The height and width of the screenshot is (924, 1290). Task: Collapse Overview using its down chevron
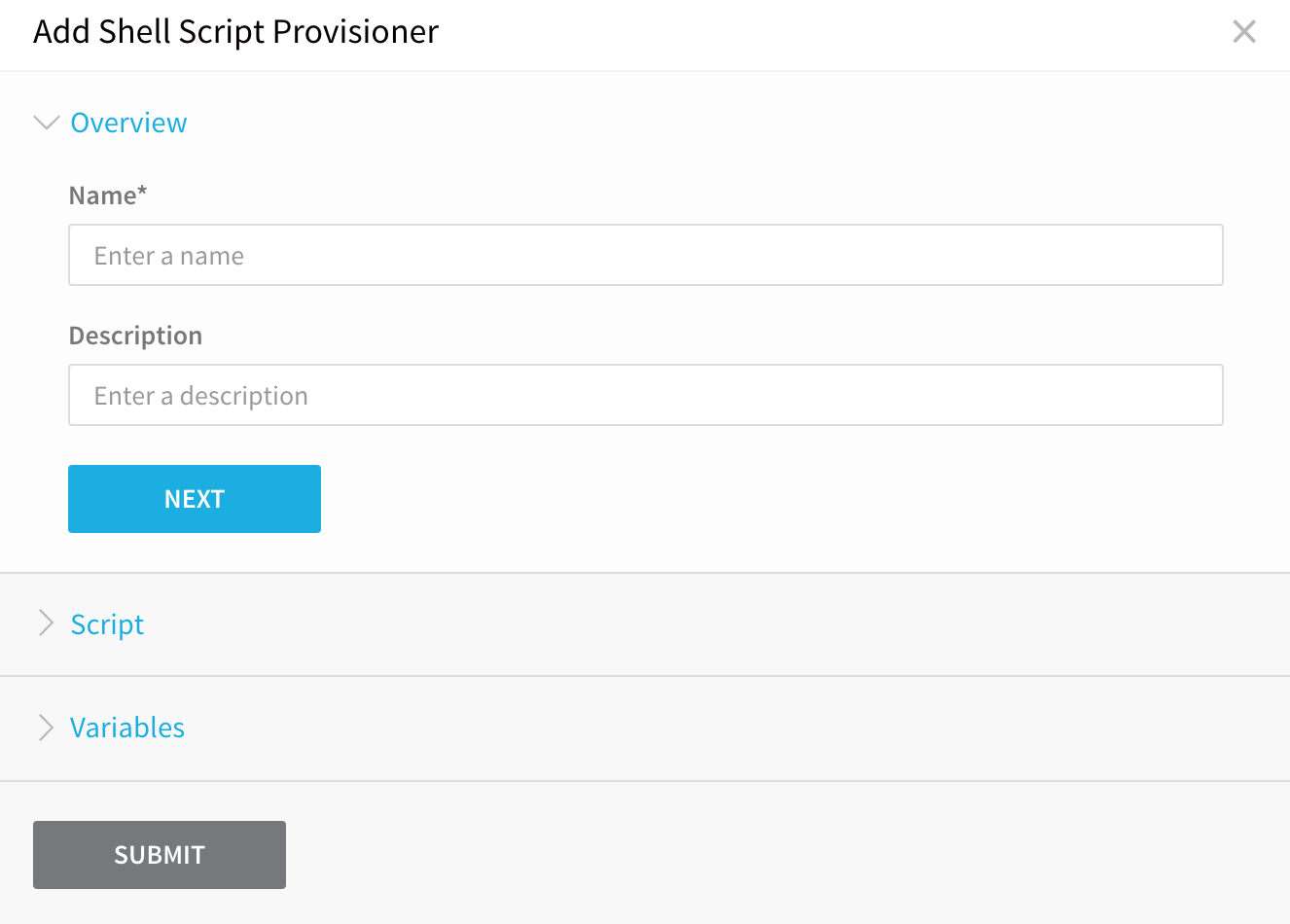tap(46, 123)
